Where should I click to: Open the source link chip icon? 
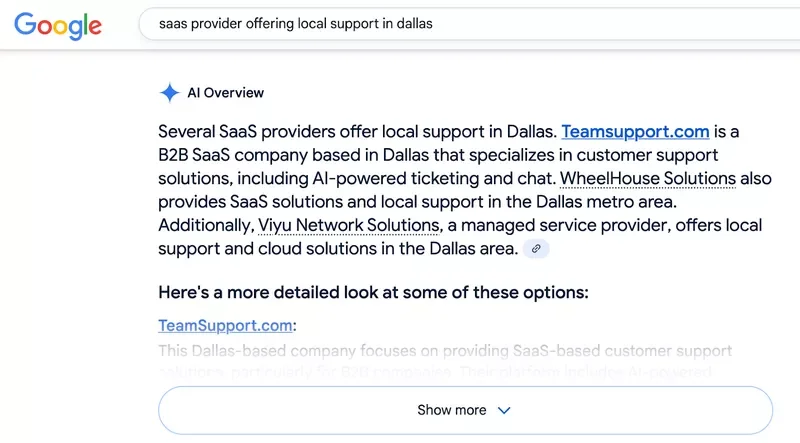coord(537,248)
